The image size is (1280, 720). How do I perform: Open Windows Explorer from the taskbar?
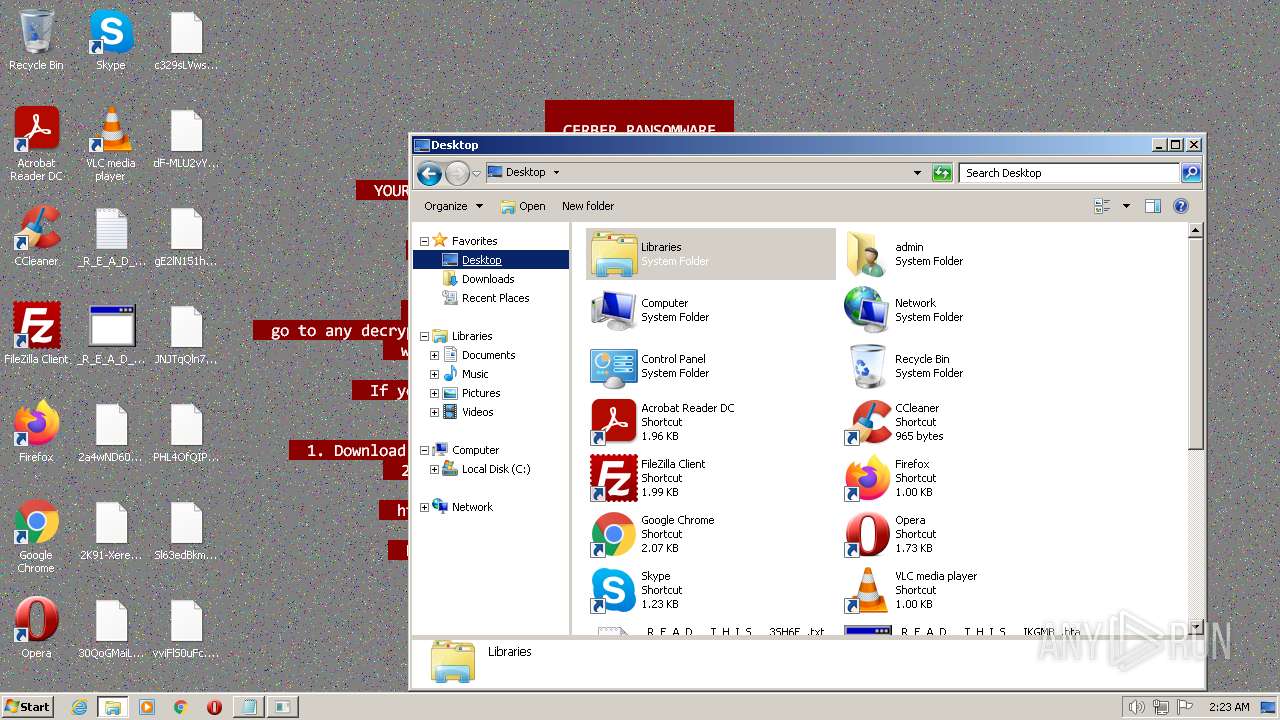(x=113, y=707)
